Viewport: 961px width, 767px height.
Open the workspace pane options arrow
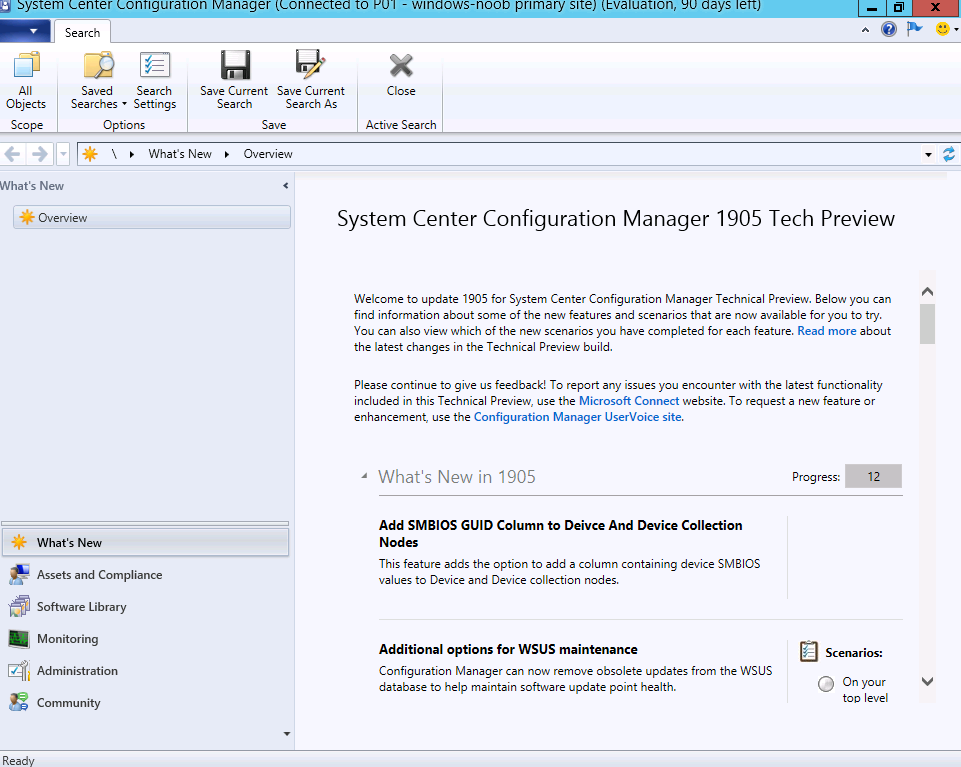coord(287,734)
